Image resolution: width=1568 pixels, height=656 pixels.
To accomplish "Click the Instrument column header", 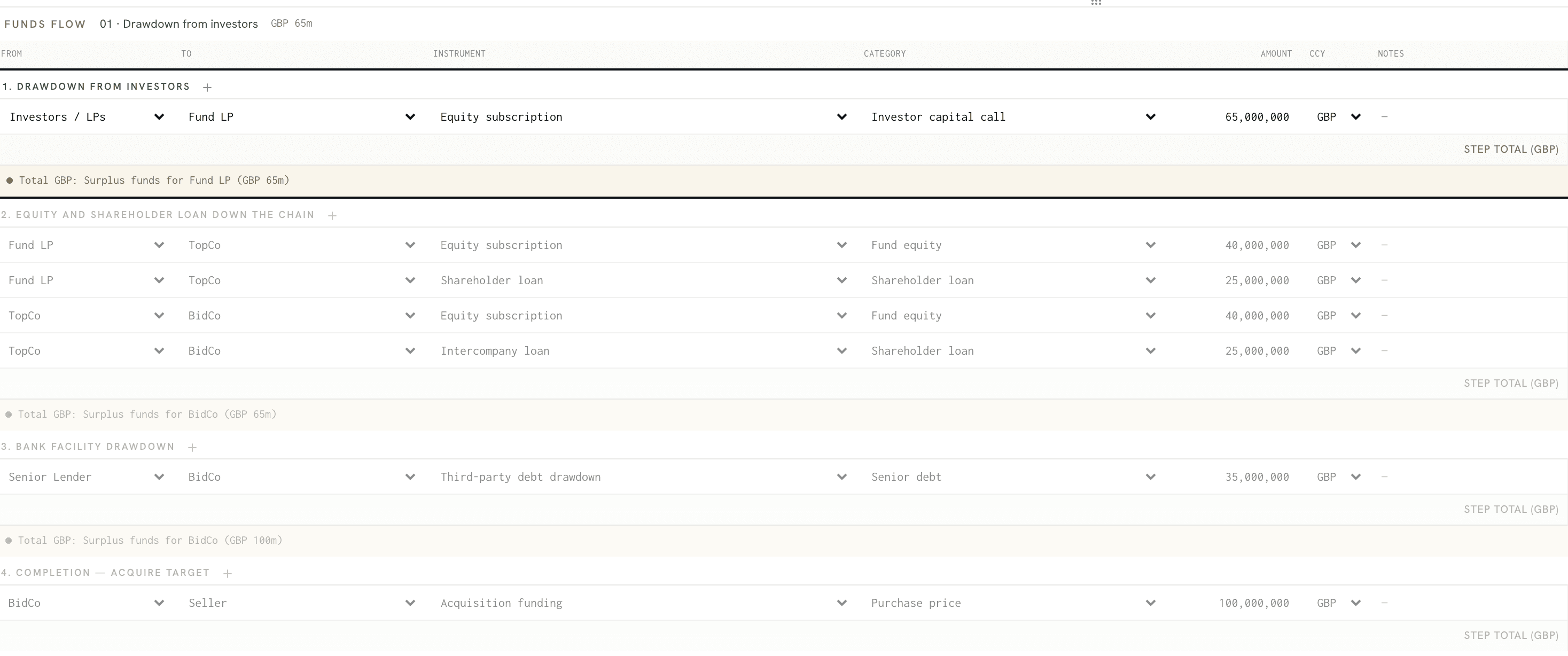I will 459,53.
